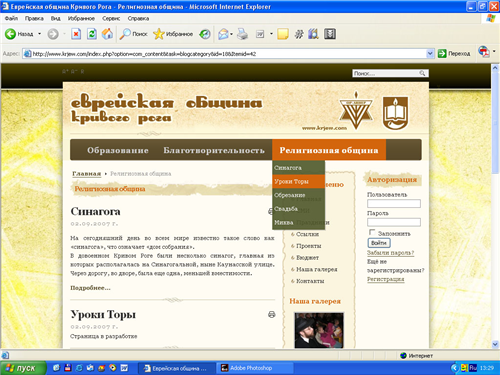The width and height of the screenshot is (500, 375).
Task: Go to Home page icon
Action: click(x=107, y=34)
